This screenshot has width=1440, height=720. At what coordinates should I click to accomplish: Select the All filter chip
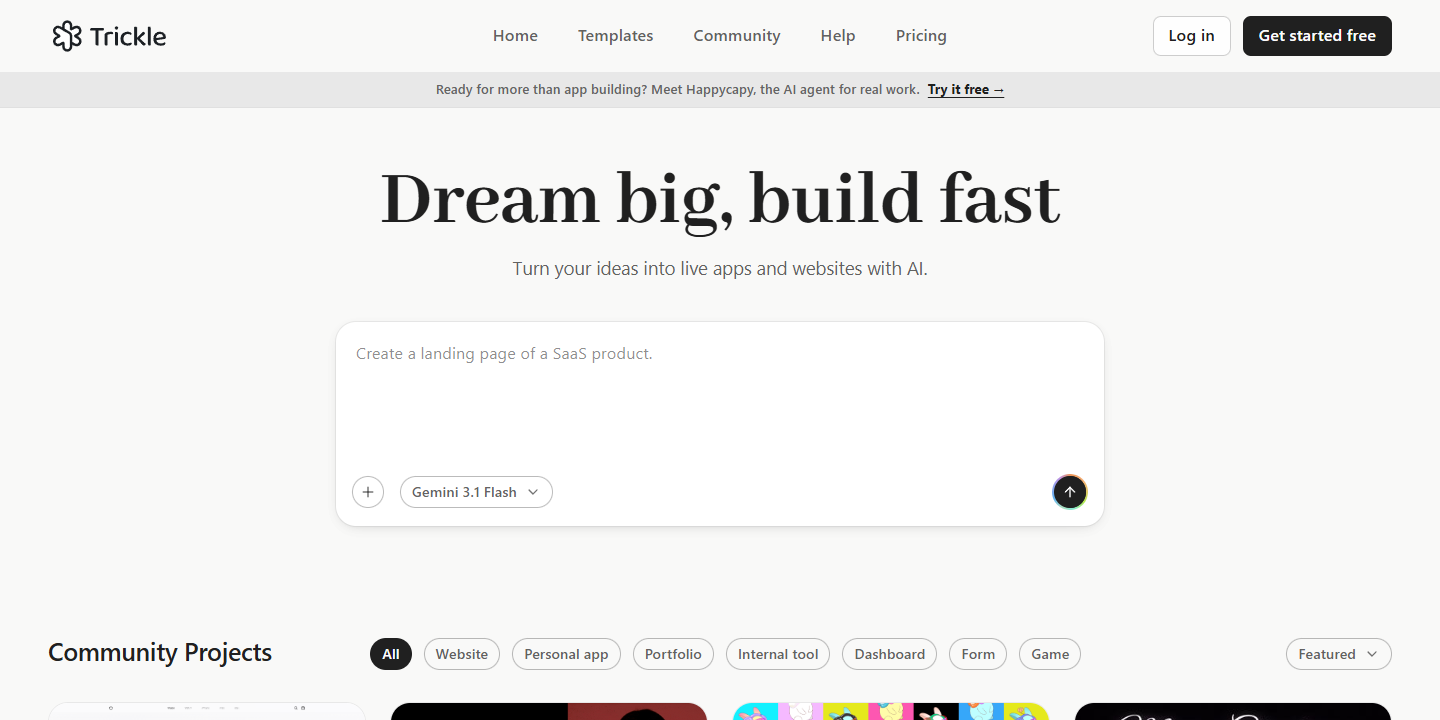(391, 654)
